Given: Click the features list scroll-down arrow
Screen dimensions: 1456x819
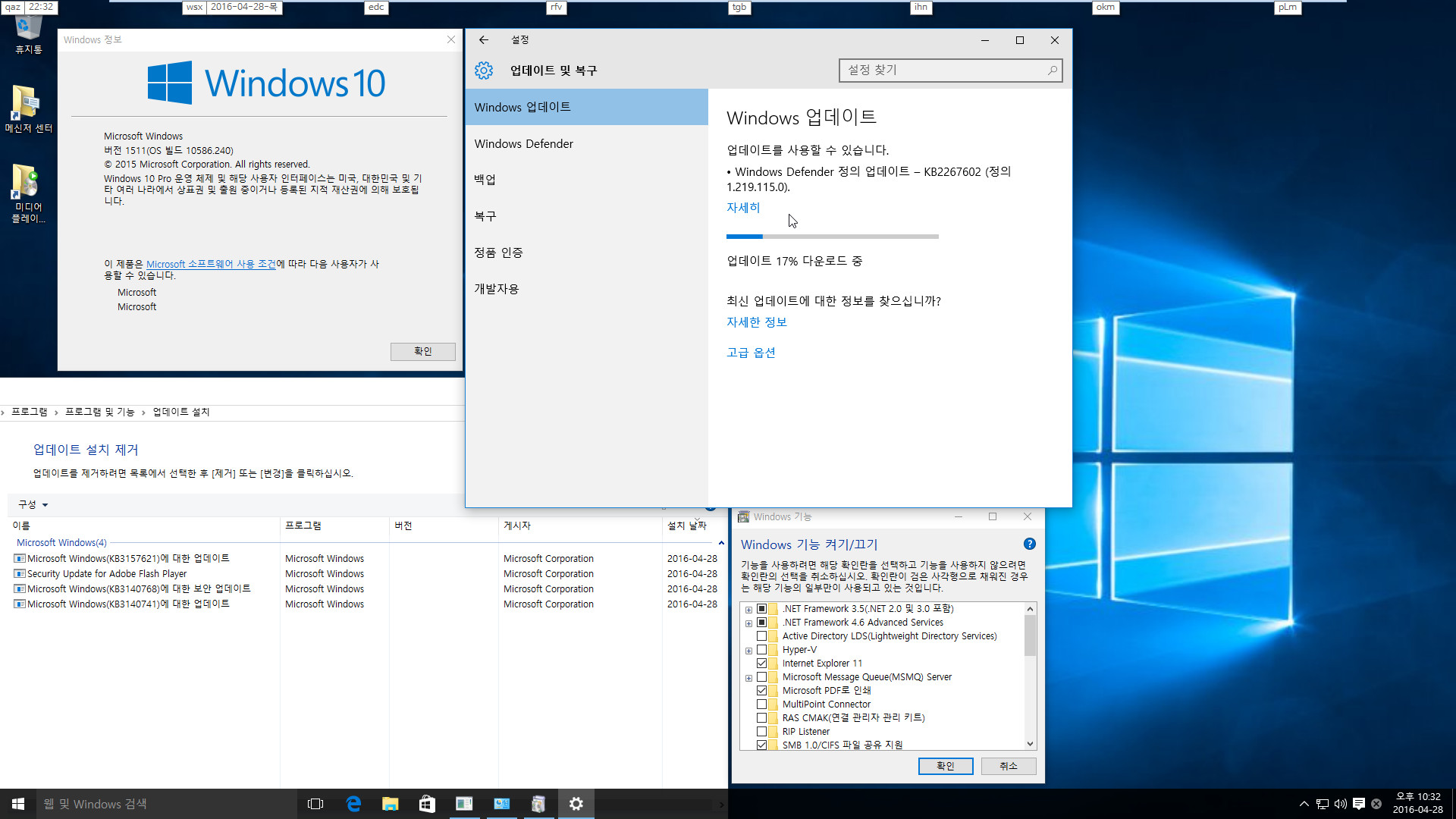Looking at the screenshot, I should click(1030, 744).
